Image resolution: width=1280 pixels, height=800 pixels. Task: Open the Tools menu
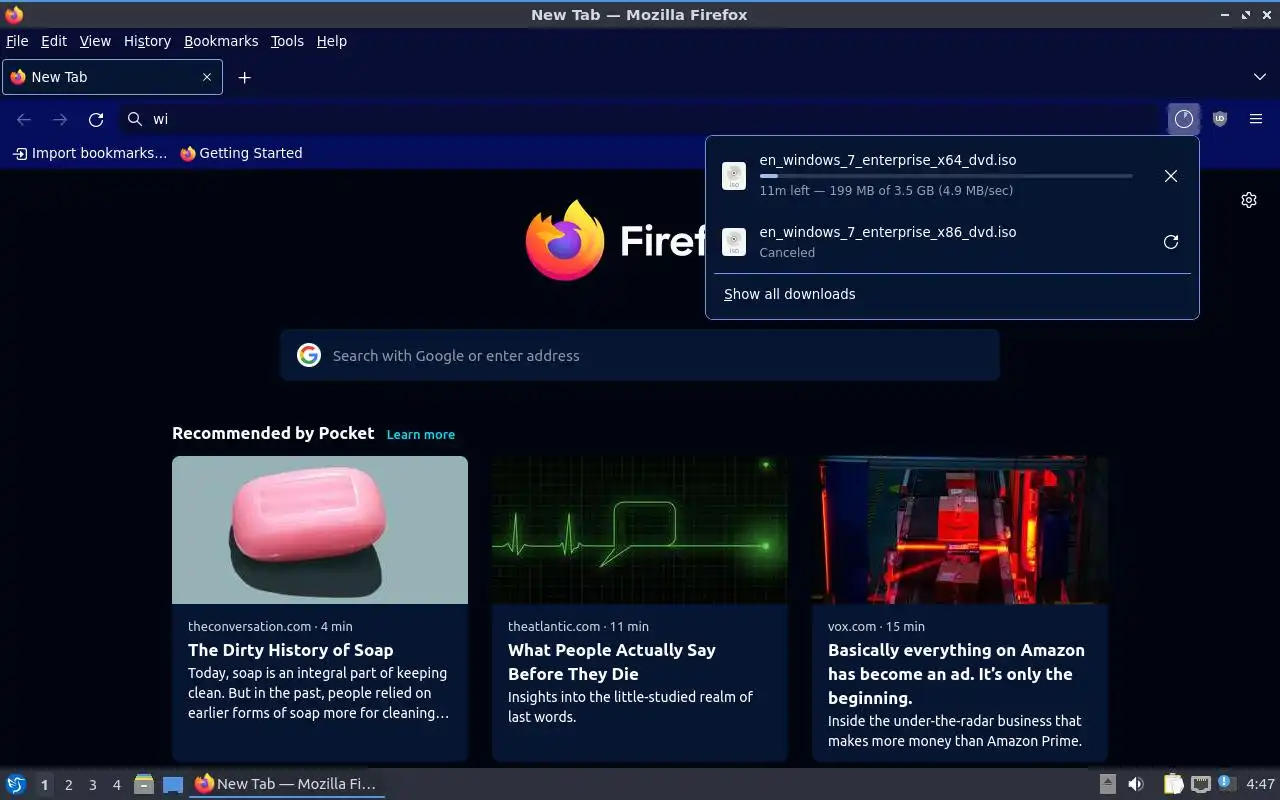(287, 41)
